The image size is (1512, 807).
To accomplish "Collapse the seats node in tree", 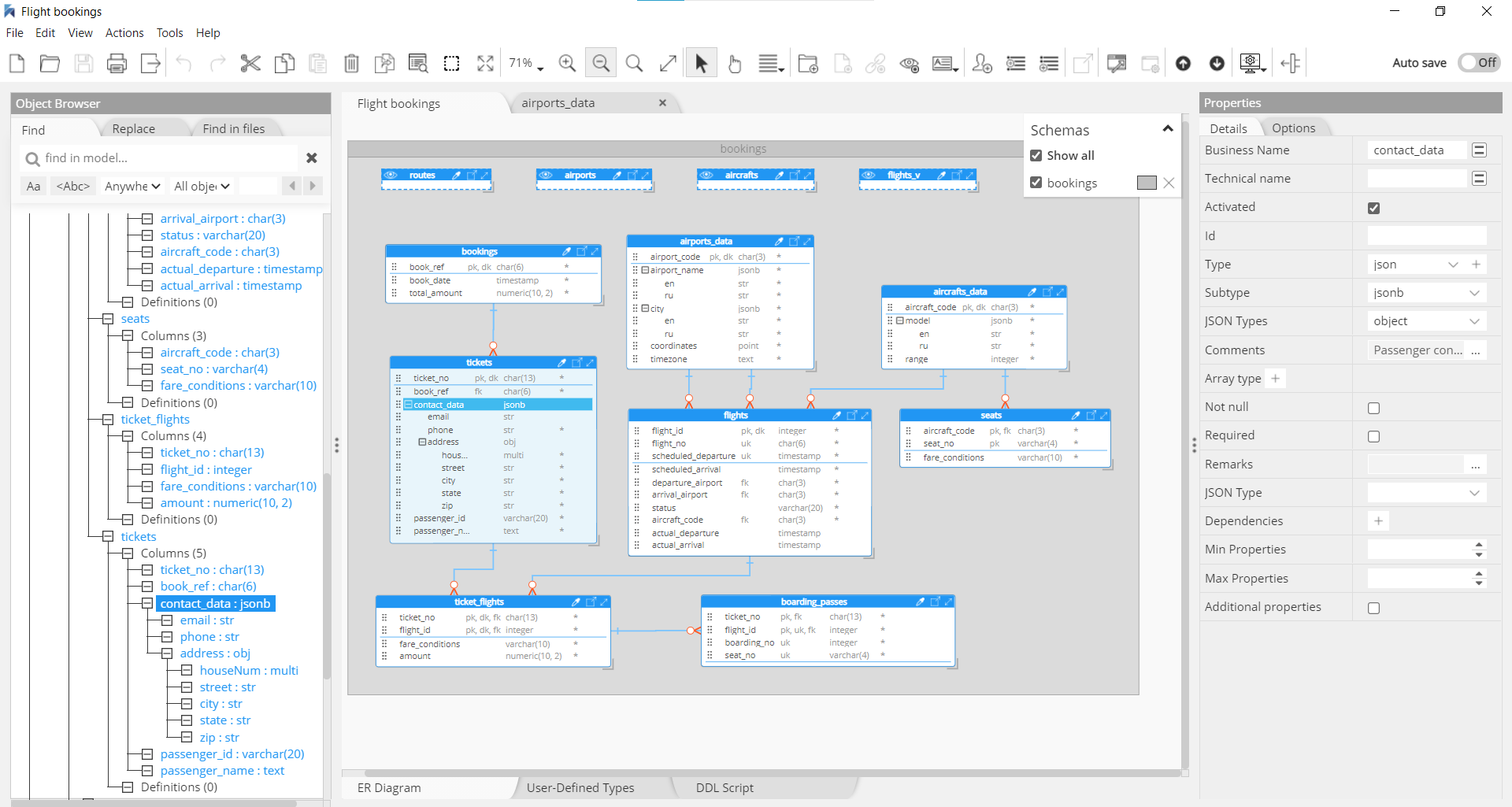I will click(x=108, y=319).
